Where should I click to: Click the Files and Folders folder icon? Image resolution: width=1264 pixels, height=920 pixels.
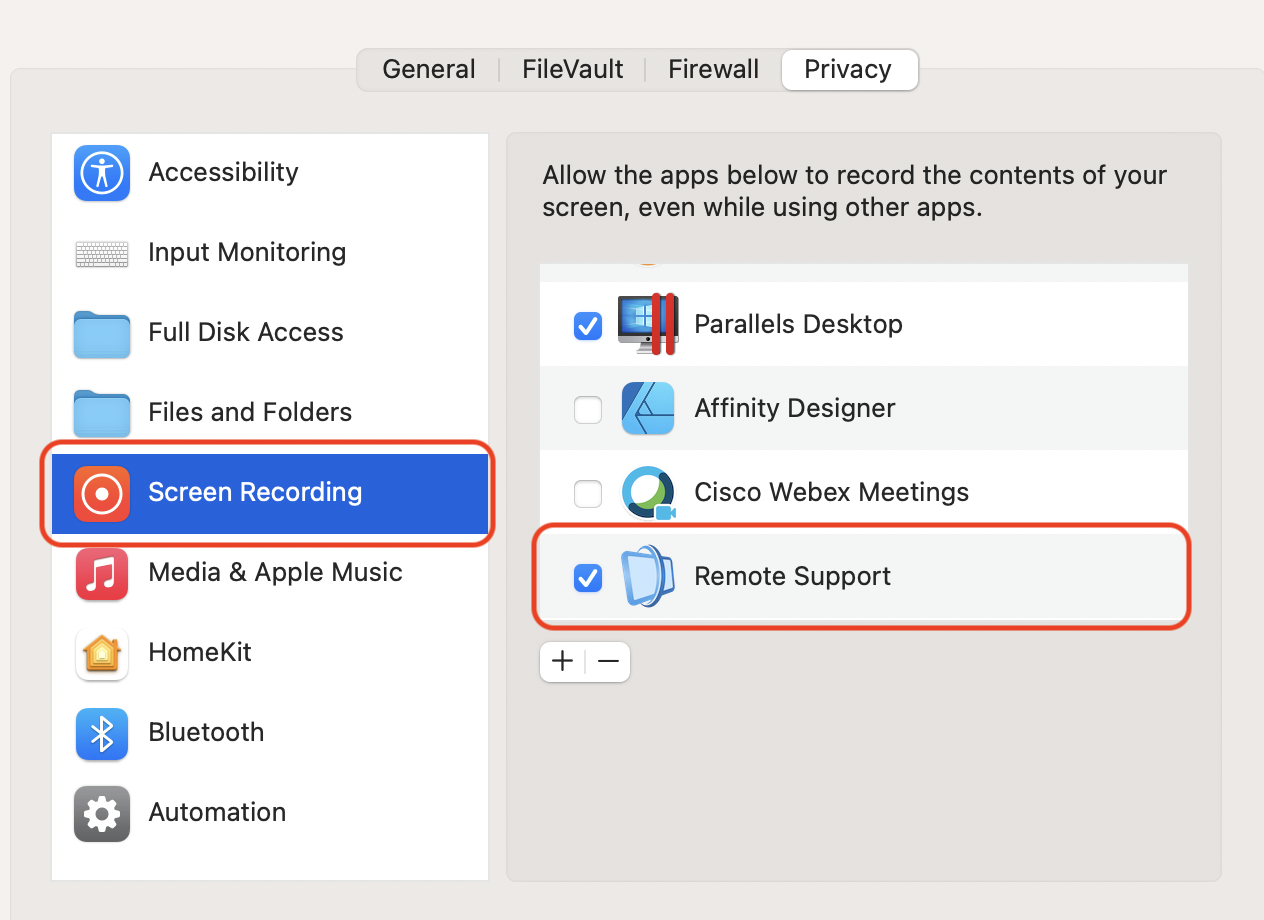click(102, 413)
